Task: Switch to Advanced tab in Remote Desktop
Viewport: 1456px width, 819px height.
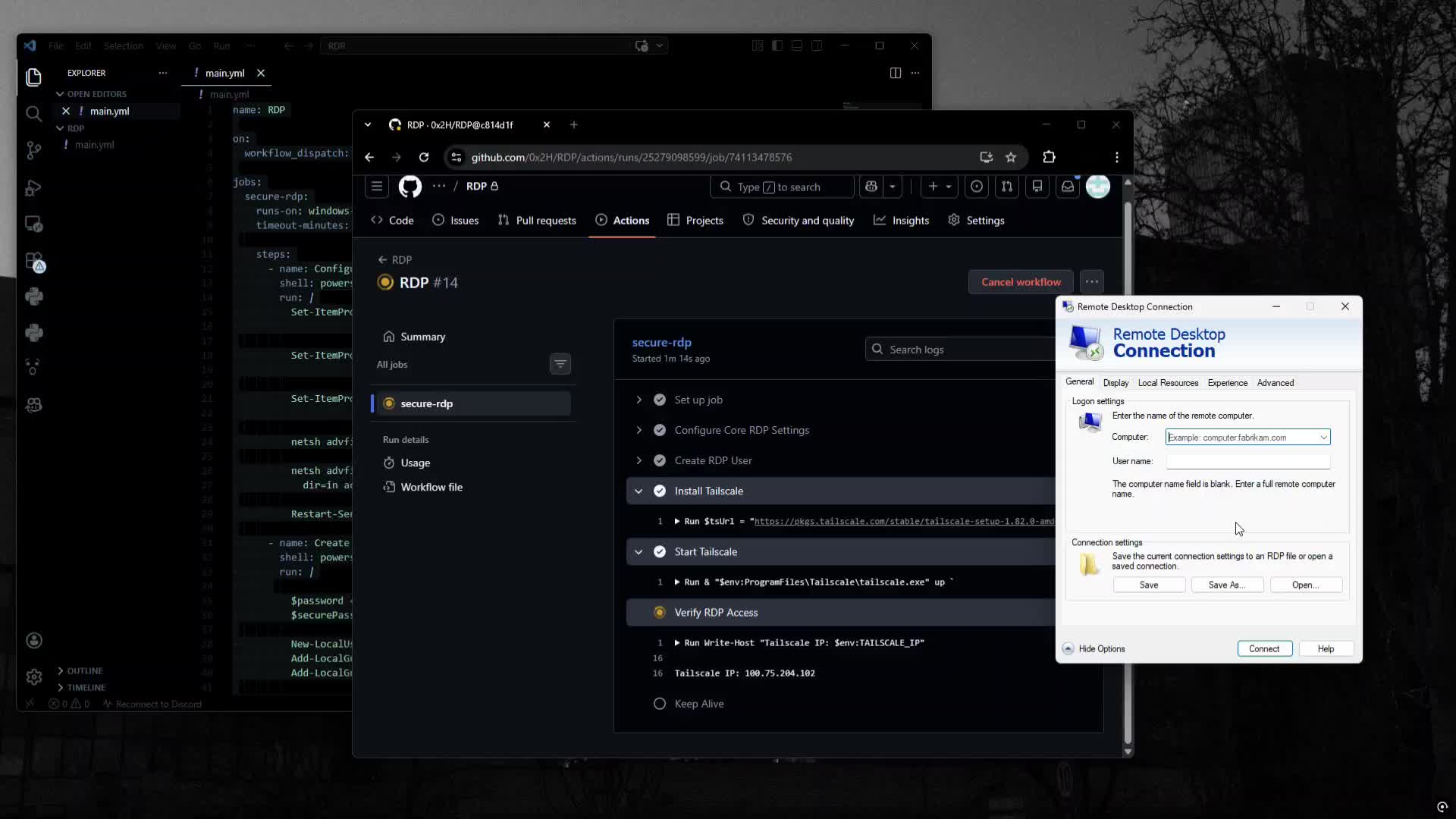Action: pos(1276,383)
